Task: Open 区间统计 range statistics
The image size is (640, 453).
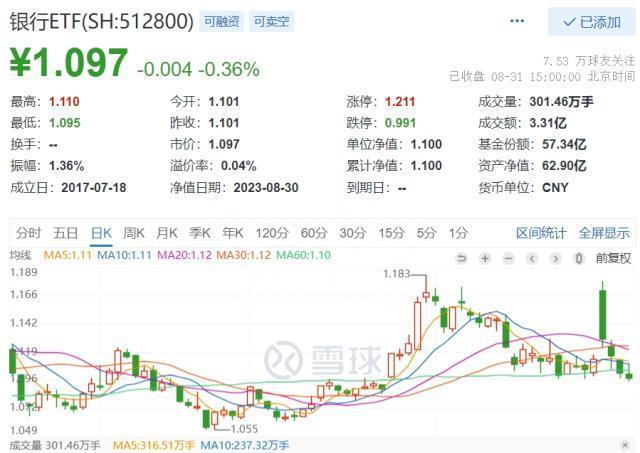Action: coord(541,233)
